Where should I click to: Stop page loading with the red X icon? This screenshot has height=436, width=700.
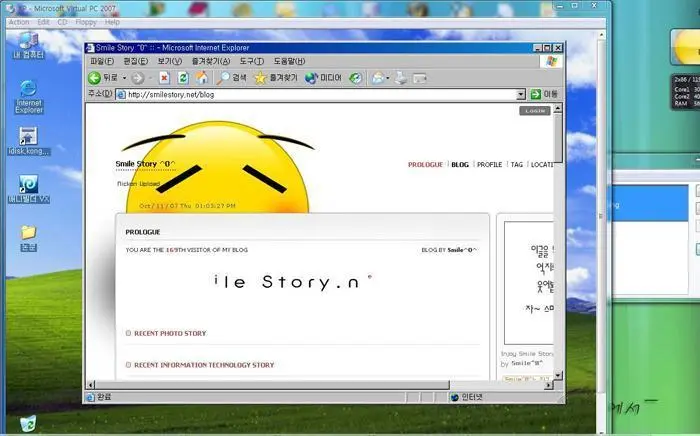pos(164,78)
